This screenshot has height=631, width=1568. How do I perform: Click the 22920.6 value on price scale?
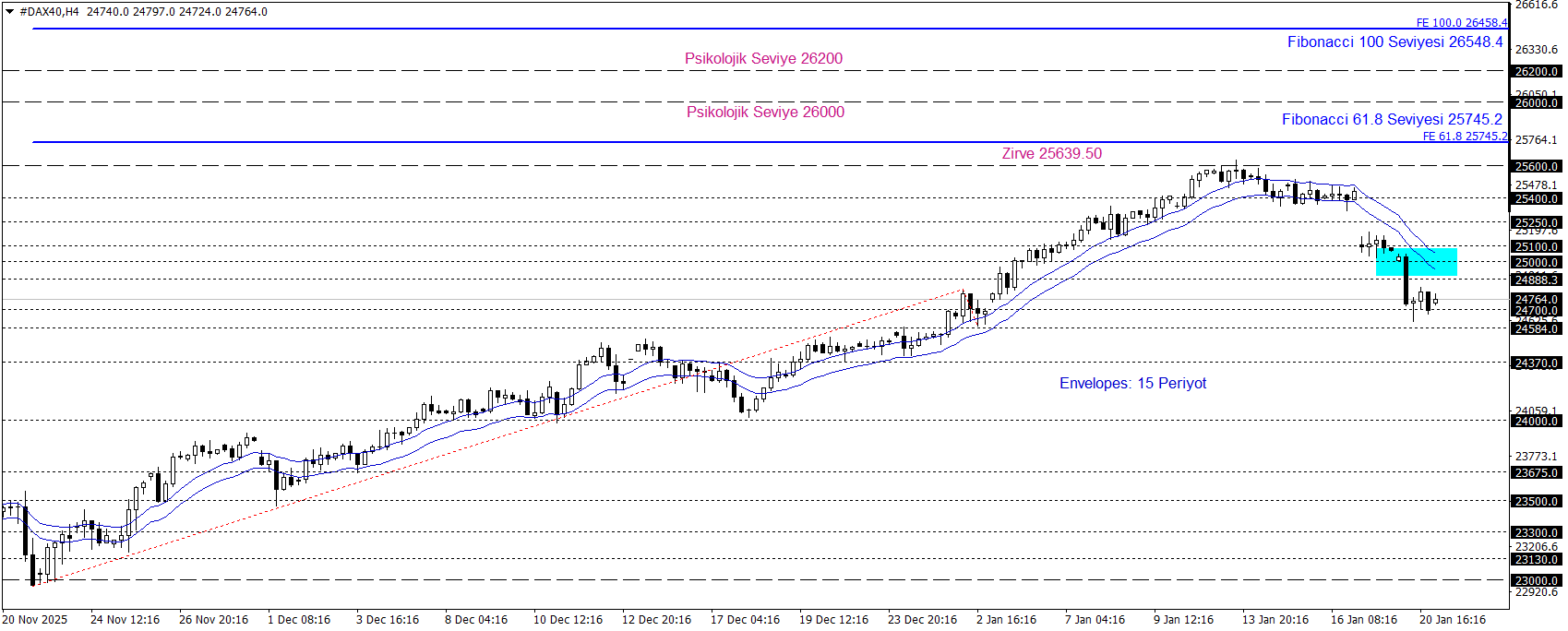pyautogui.click(x=1537, y=591)
